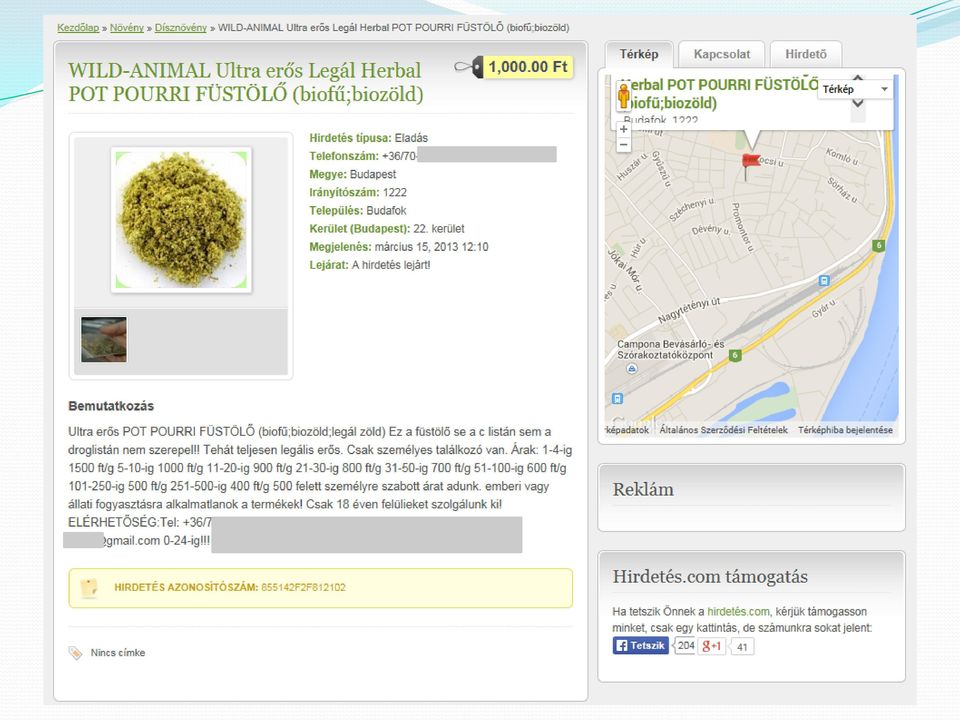Viewport: 960px width, 720px height.
Task: Switch to the Kapcsolat tab
Action: point(722,54)
